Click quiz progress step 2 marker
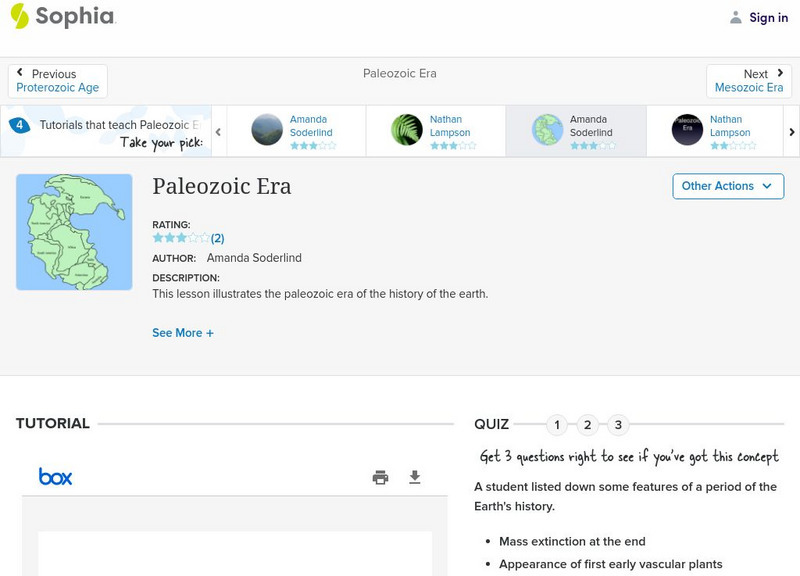The image size is (800, 576). [x=588, y=424]
